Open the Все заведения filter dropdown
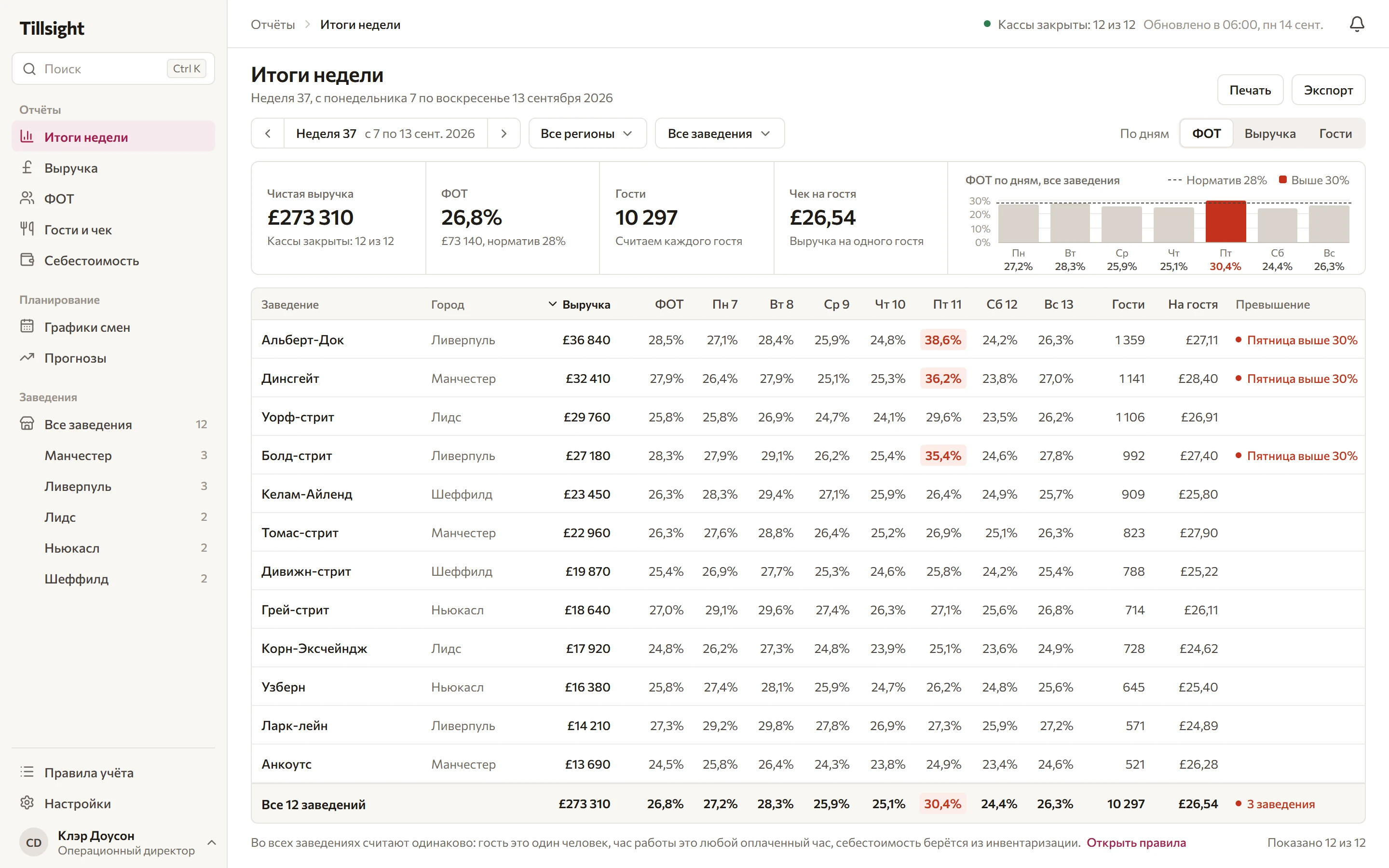The image size is (1389, 868). (719, 134)
